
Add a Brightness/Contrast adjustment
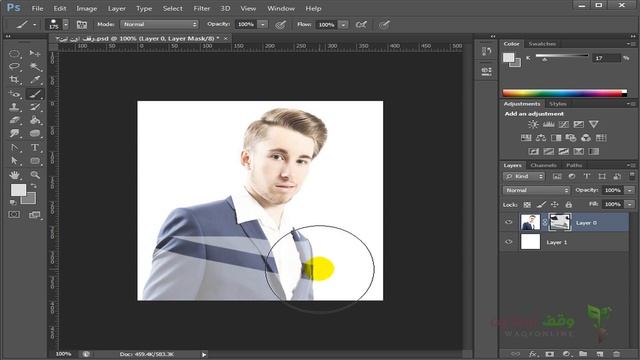tap(533, 124)
